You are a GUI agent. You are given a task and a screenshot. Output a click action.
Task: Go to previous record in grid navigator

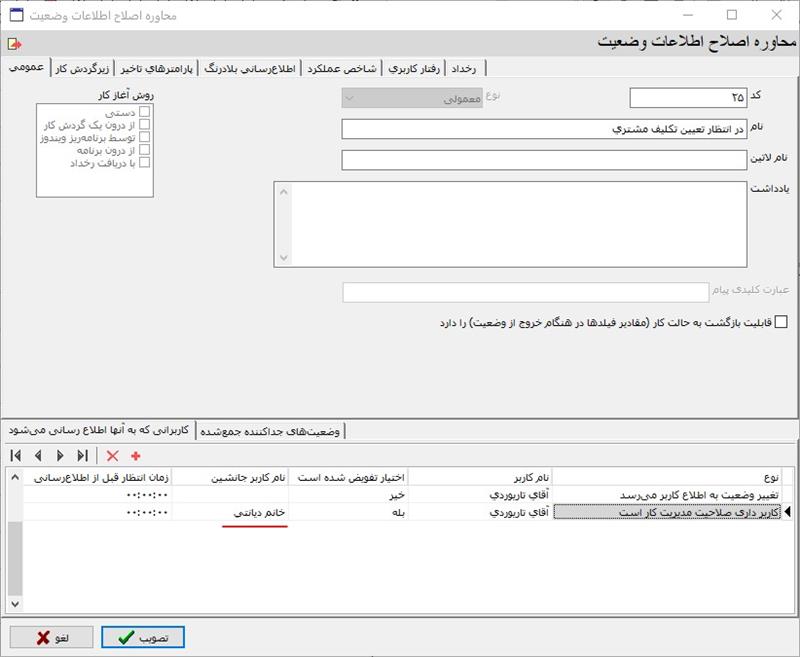38,455
